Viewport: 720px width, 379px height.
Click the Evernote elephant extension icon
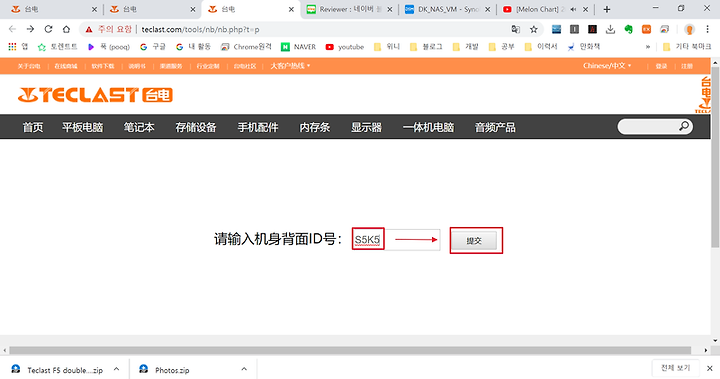coord(628,29)
